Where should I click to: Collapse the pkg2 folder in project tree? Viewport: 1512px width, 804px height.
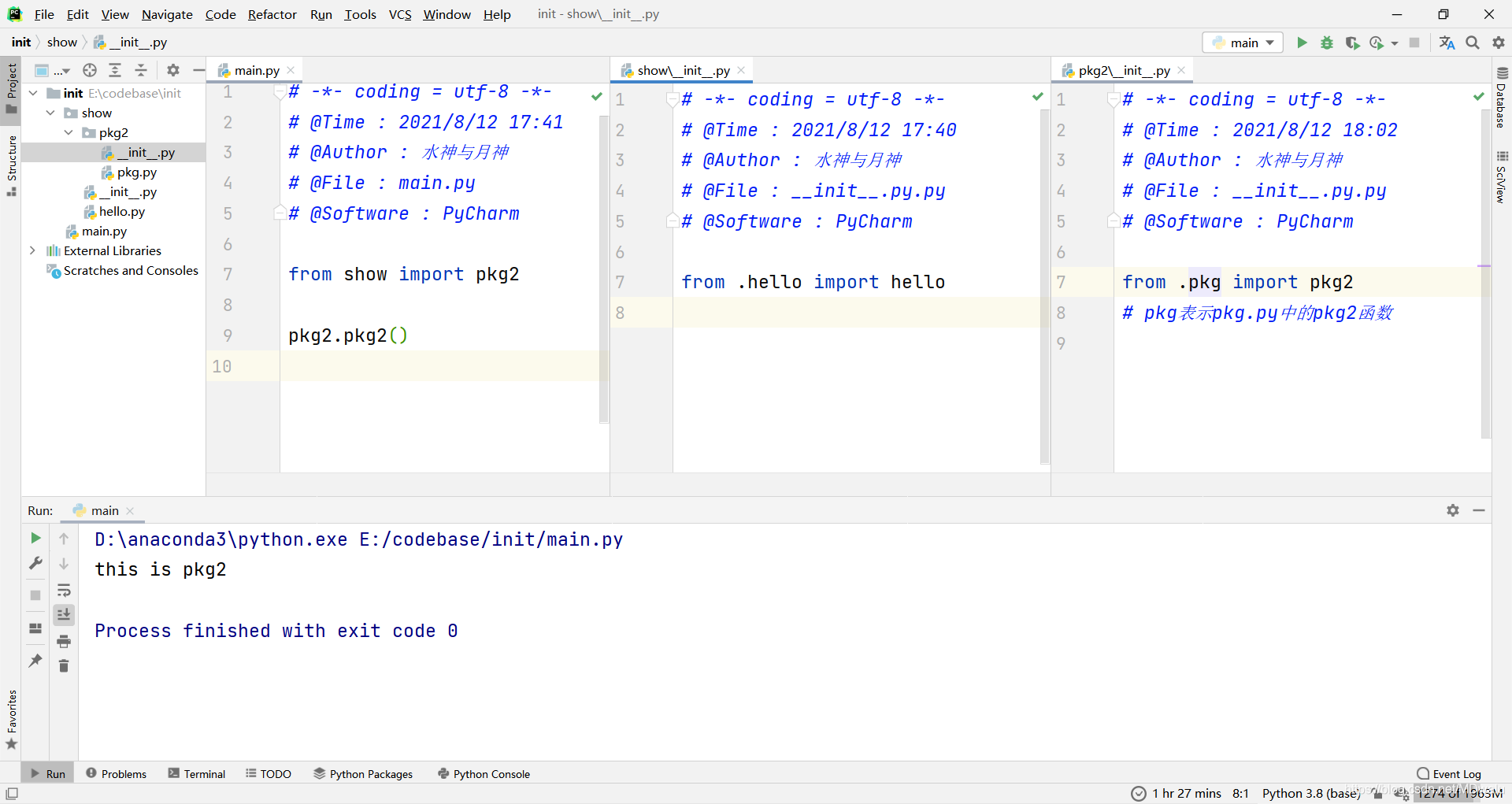(x=69, y=132)
